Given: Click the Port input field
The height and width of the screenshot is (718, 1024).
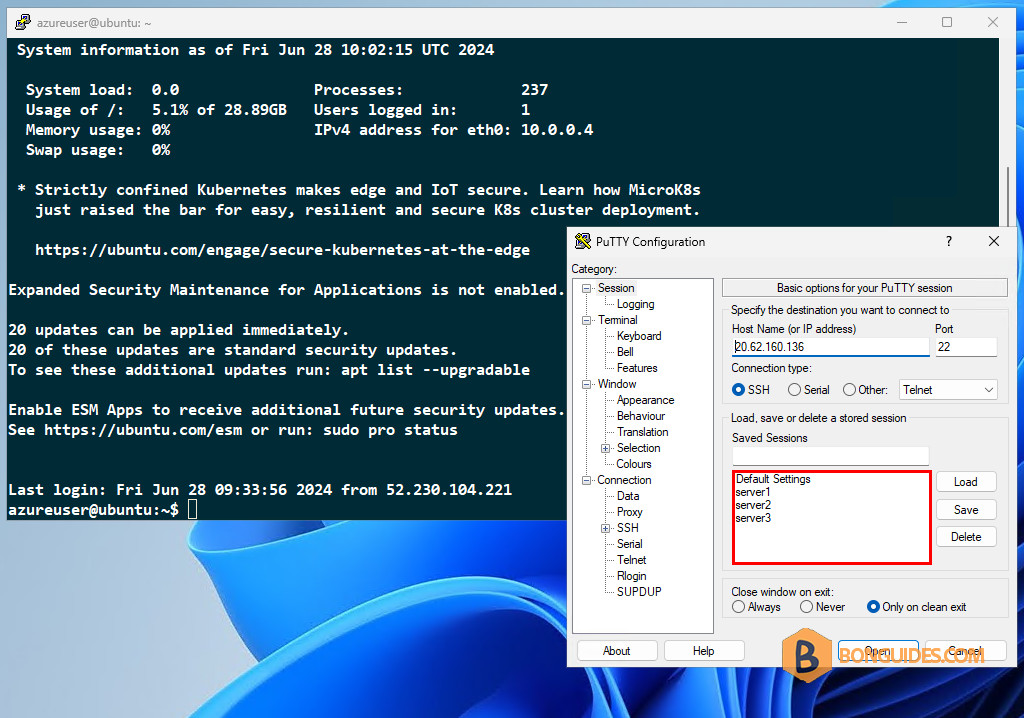Looking at the screenshot, I should click(x=966, y=347).
